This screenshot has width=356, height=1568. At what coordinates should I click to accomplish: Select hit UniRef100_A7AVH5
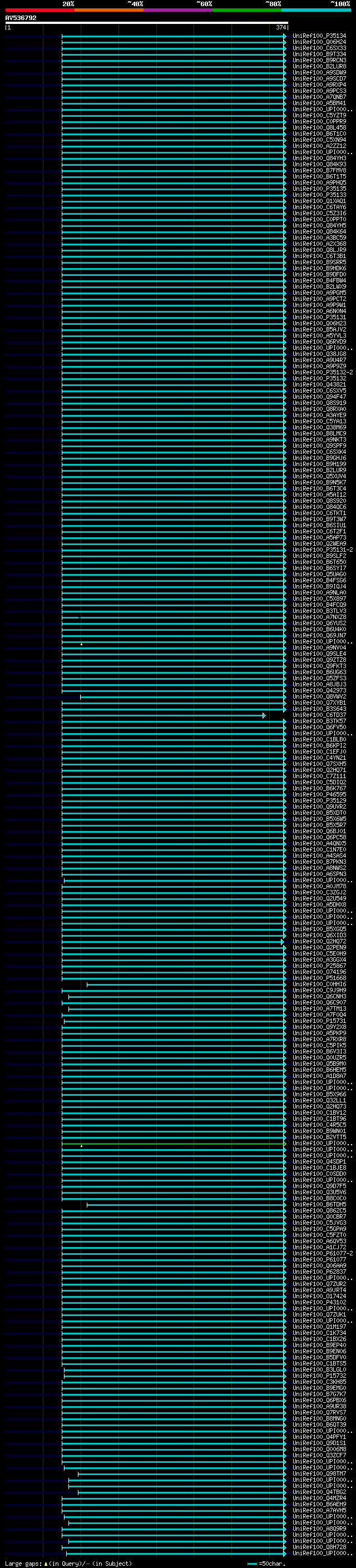[x=319, y=1510]
